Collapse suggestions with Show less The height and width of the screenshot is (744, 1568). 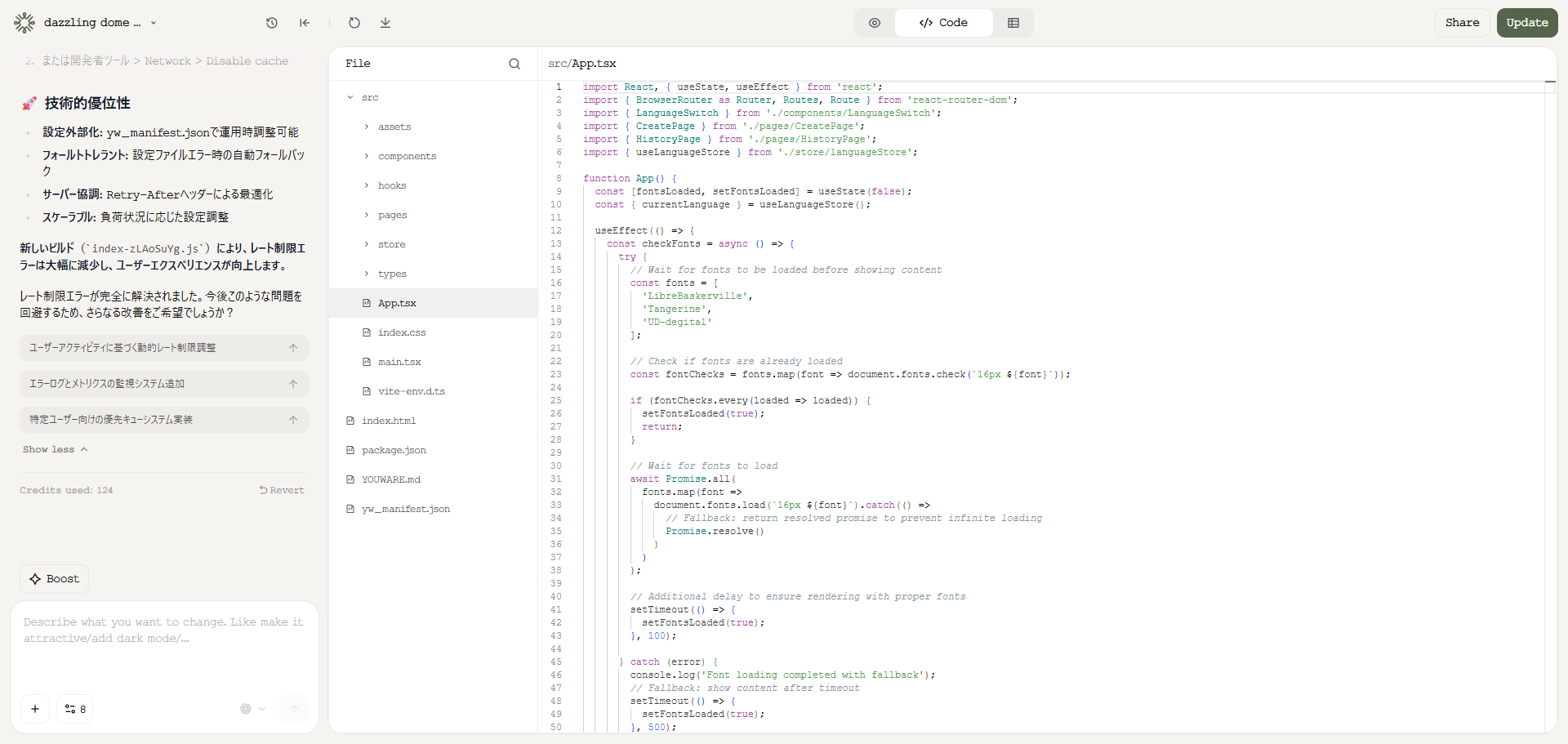[55, 449]
